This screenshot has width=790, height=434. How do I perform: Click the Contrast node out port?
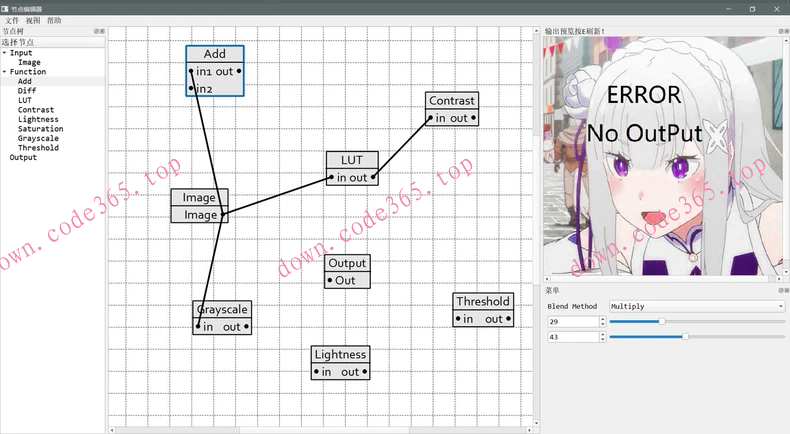(x=474, y=118)
